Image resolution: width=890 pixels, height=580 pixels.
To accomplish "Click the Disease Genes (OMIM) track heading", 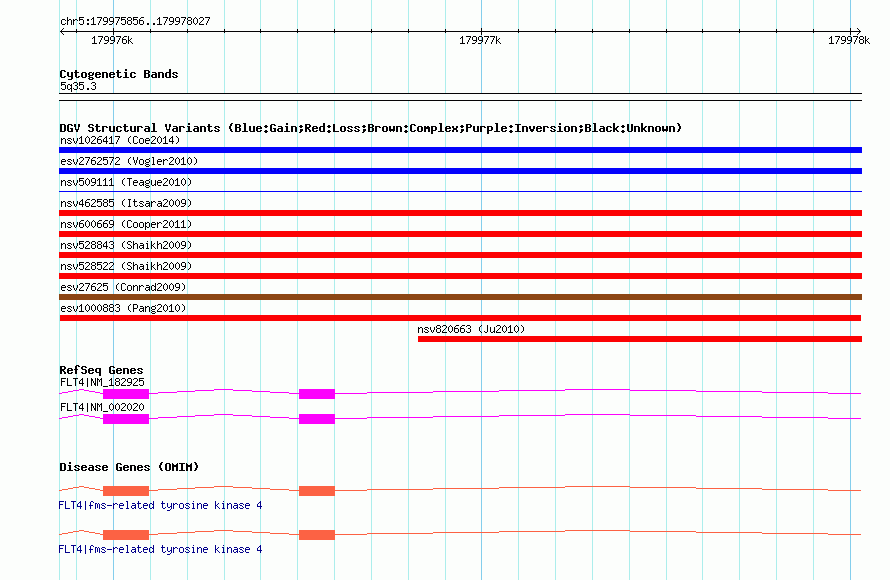I will (x=129, y=467).
